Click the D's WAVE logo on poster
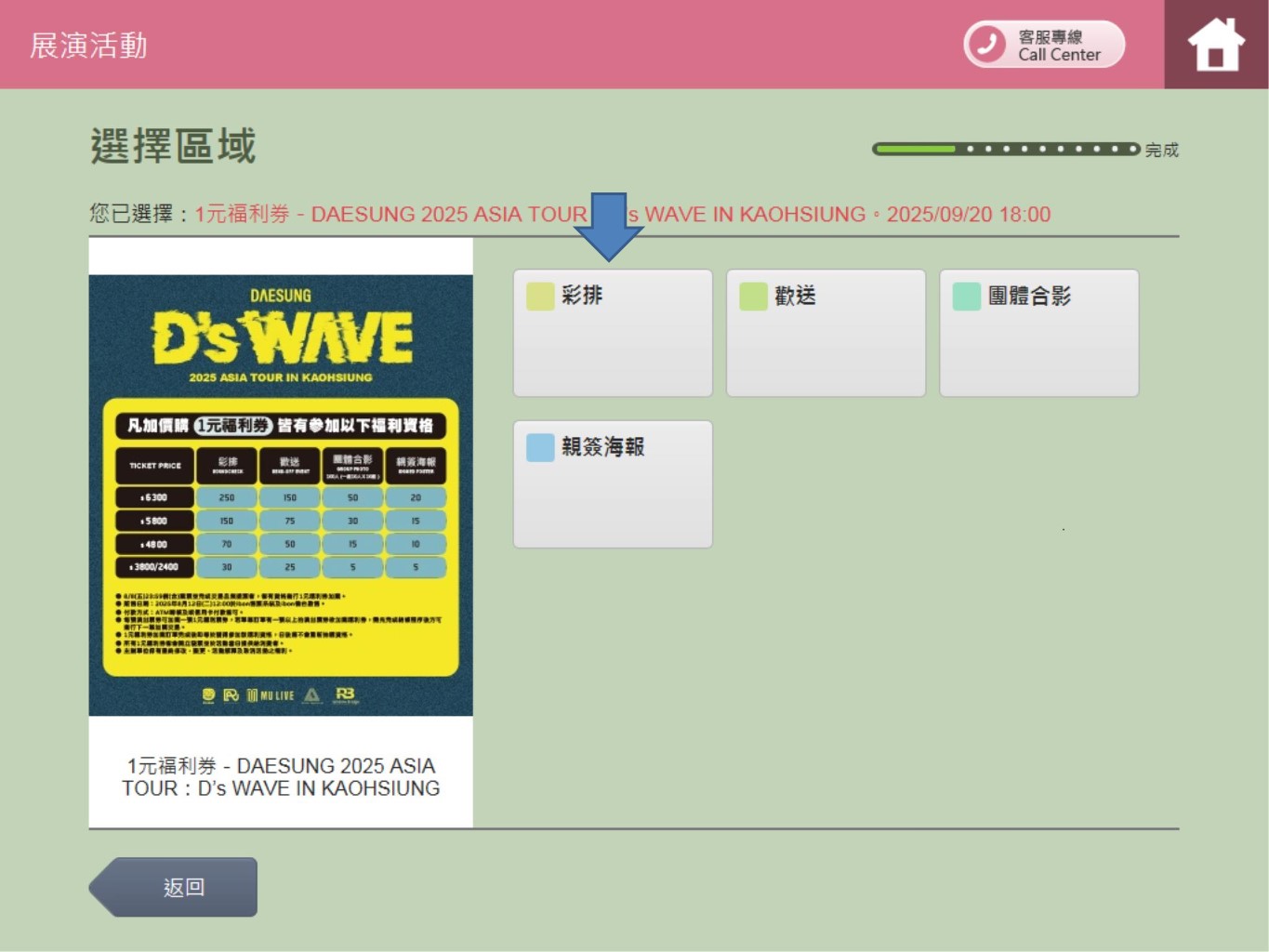Screen dimensions: 1269x952 pos(281,337)
